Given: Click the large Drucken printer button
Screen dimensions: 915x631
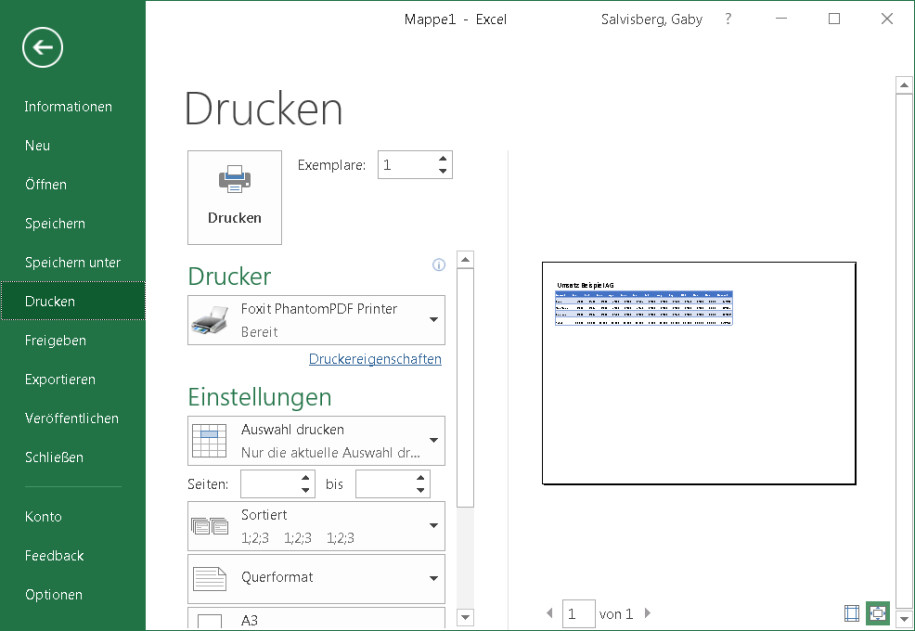Looking at the screenshot, I should tap(234, 197).
